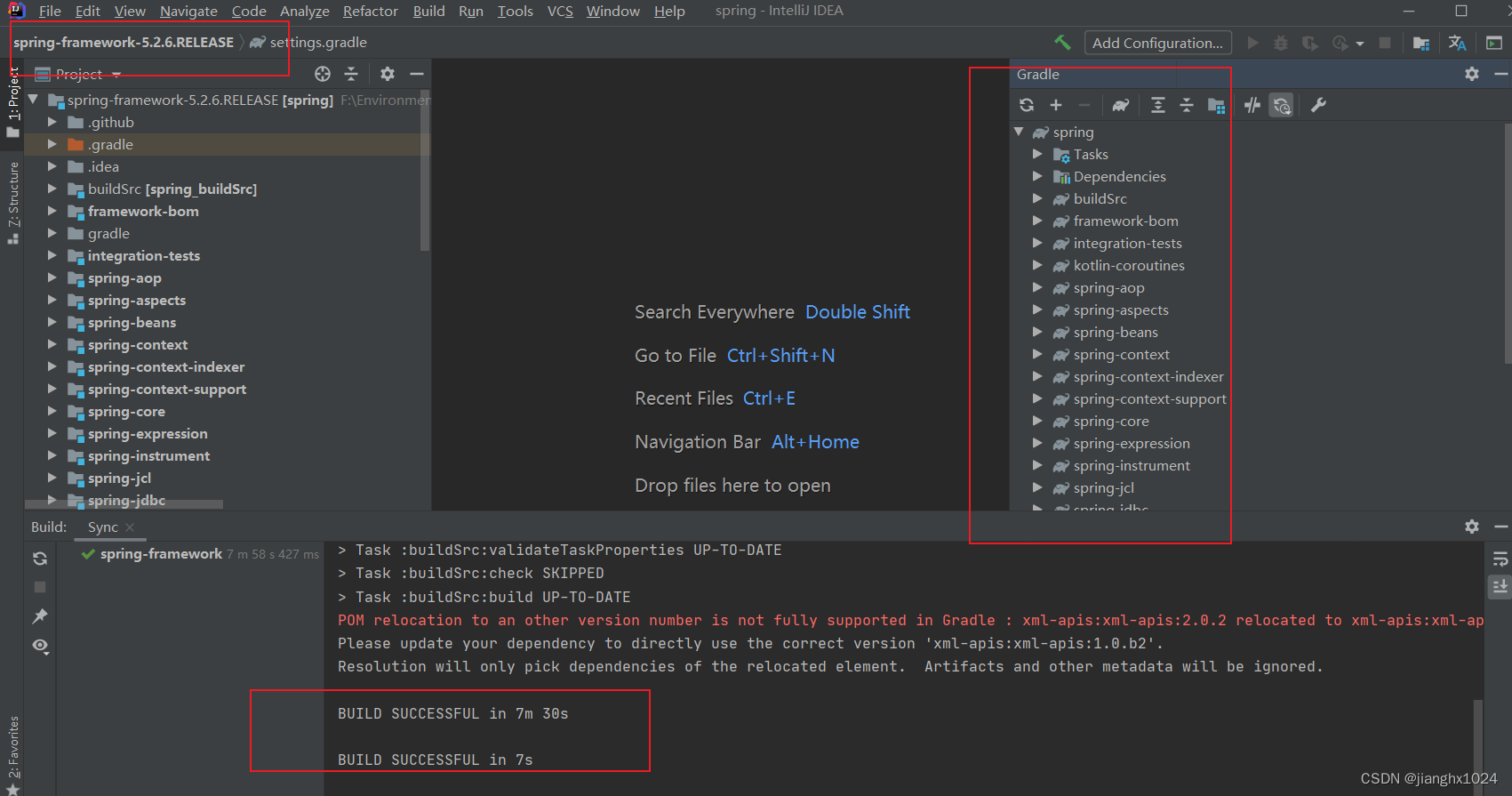Image resolution: width=1512 pixels, height=796 pixels.
Task: Click Collapse All icon in Gradle toolbar
Action: (x=1187, y=105)
